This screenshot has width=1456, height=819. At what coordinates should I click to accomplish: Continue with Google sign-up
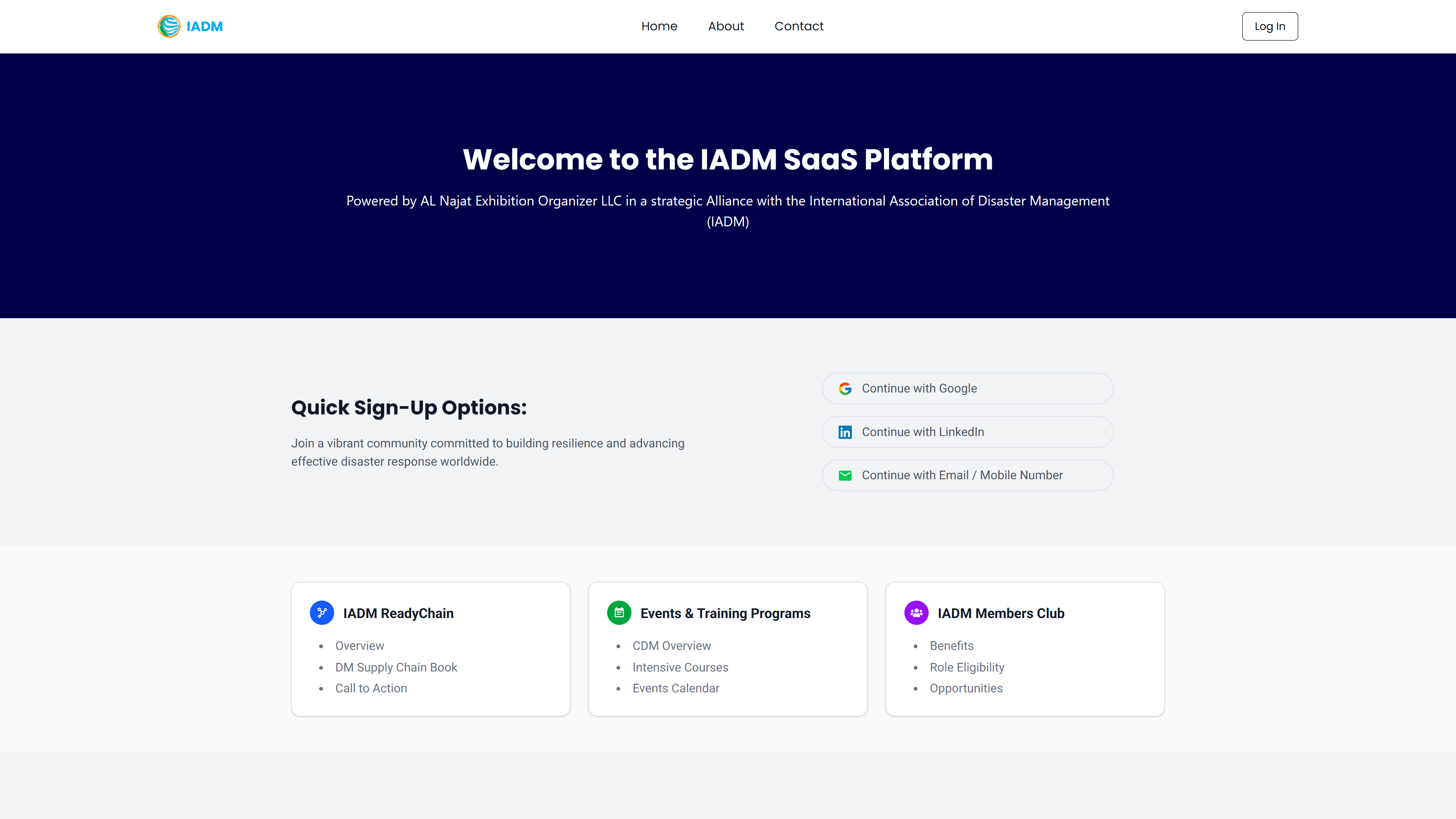(967, 389)
